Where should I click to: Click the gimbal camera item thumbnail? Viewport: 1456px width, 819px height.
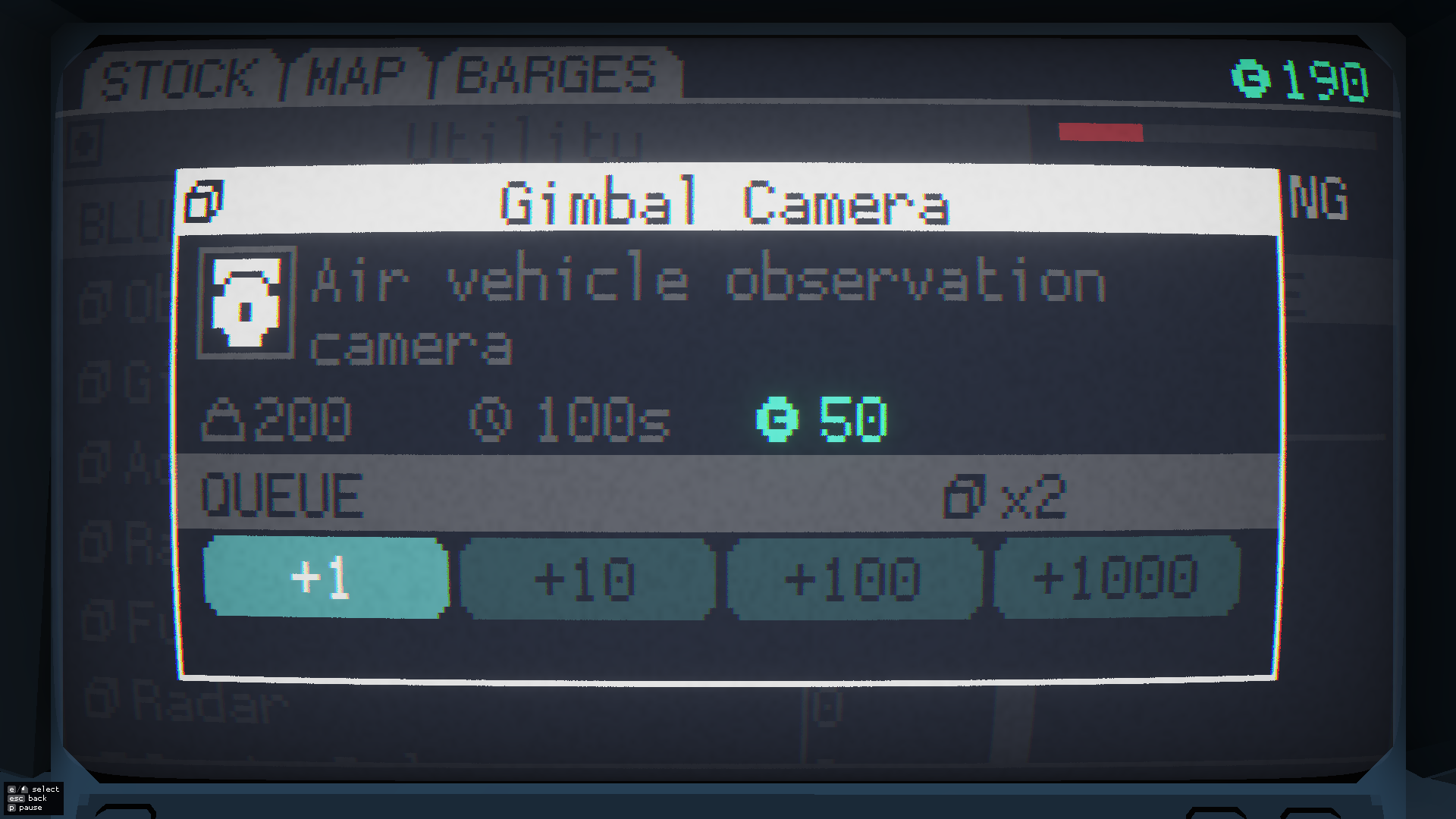pyautogui.click(x=246, y=303)
